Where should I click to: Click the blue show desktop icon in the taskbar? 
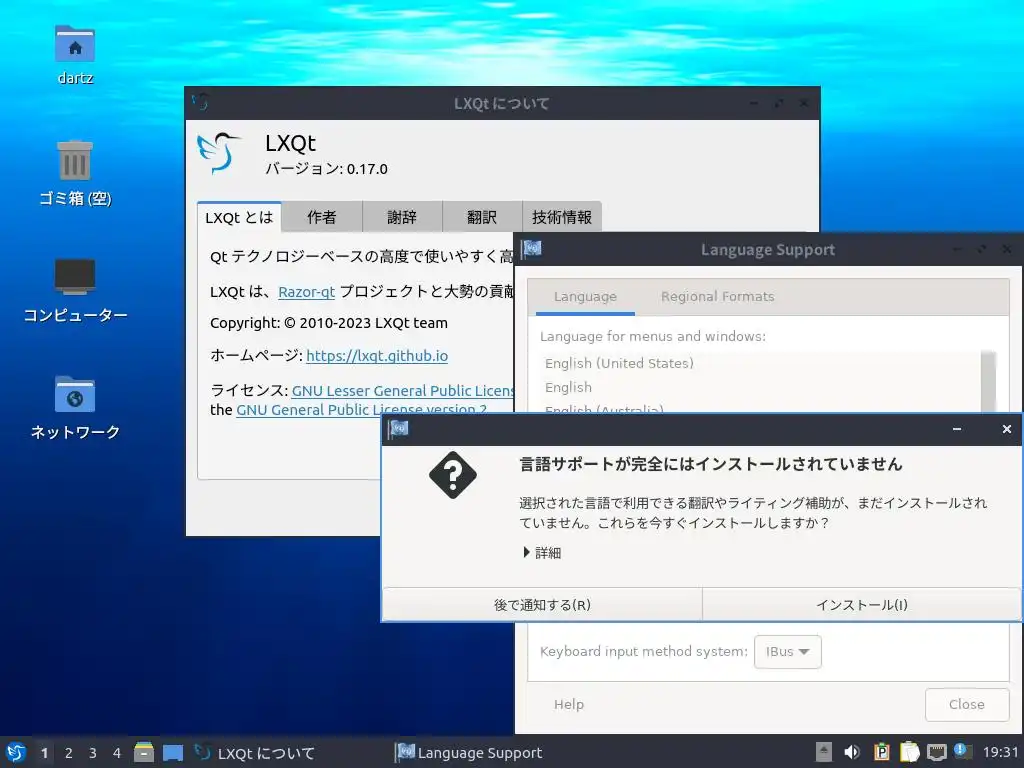click(x=173, y=753)
